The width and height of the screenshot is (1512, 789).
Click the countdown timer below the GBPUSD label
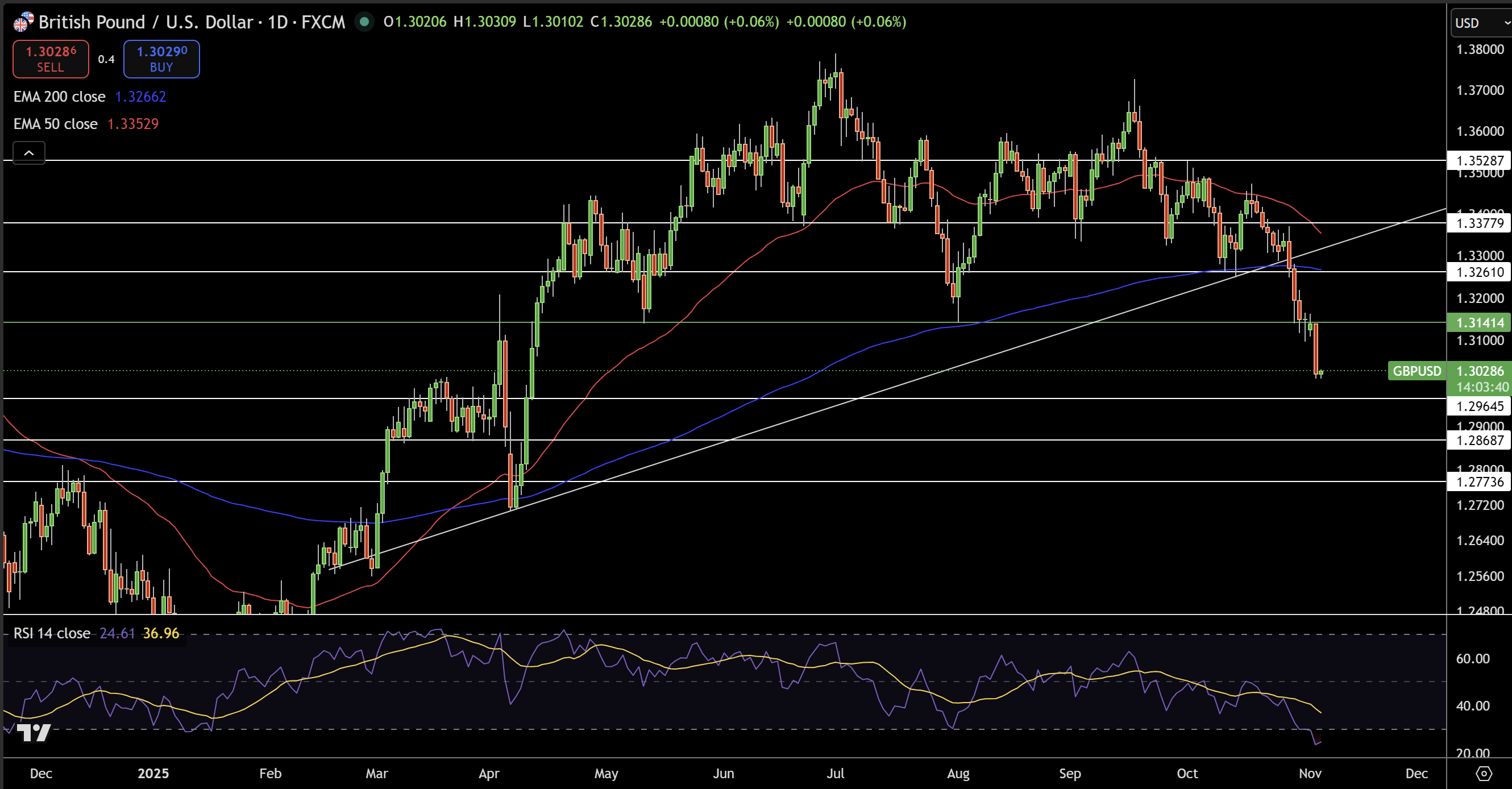[1480, 387]
